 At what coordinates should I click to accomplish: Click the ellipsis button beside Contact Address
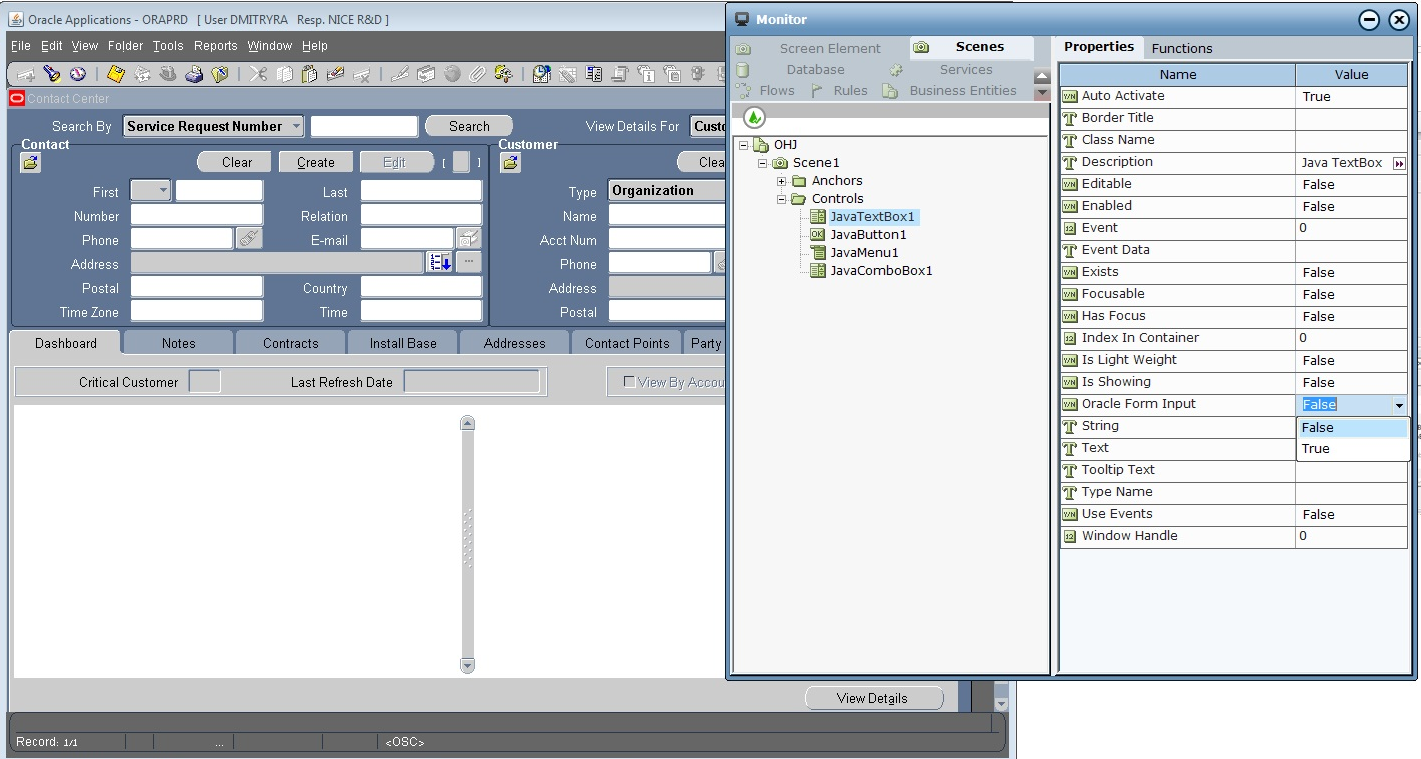coord(468,263)
